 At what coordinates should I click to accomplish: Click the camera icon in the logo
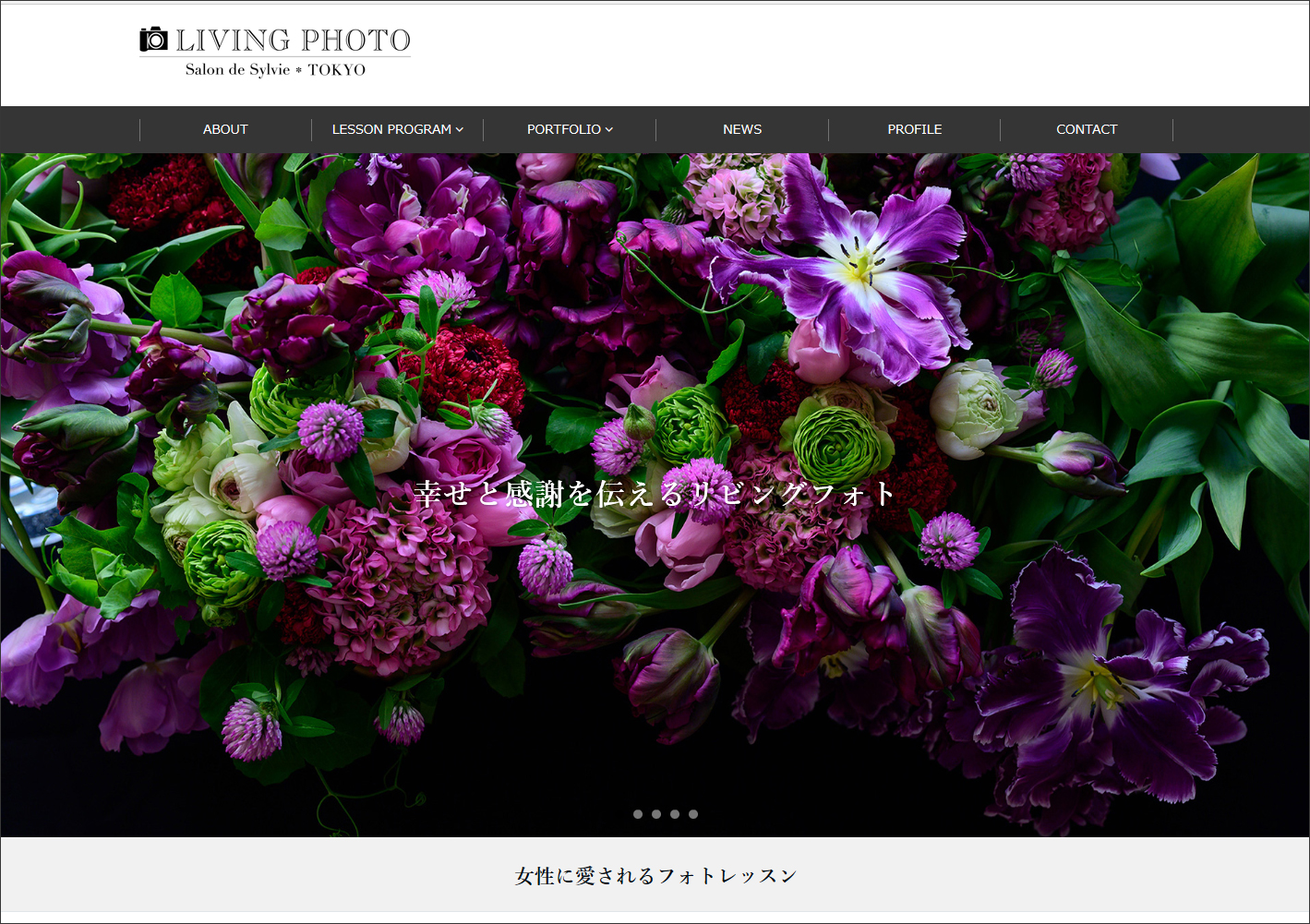pyautogui.click(x=153, y=39)
